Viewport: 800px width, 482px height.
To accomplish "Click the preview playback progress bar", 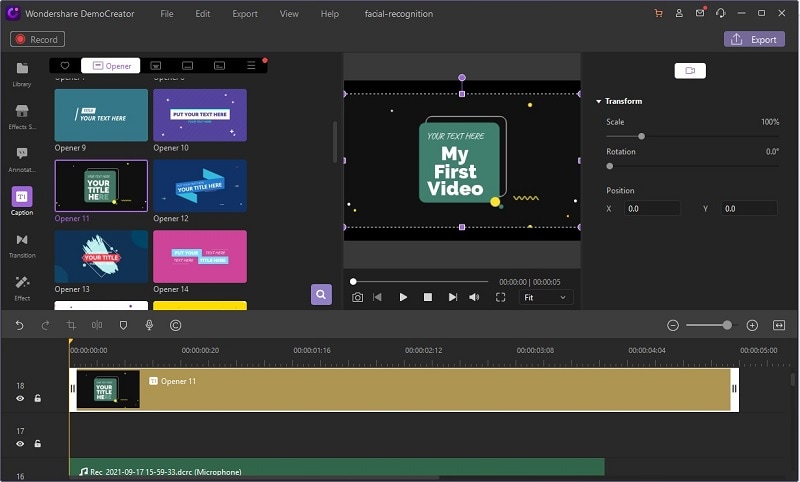I will [x=419, y=282].
